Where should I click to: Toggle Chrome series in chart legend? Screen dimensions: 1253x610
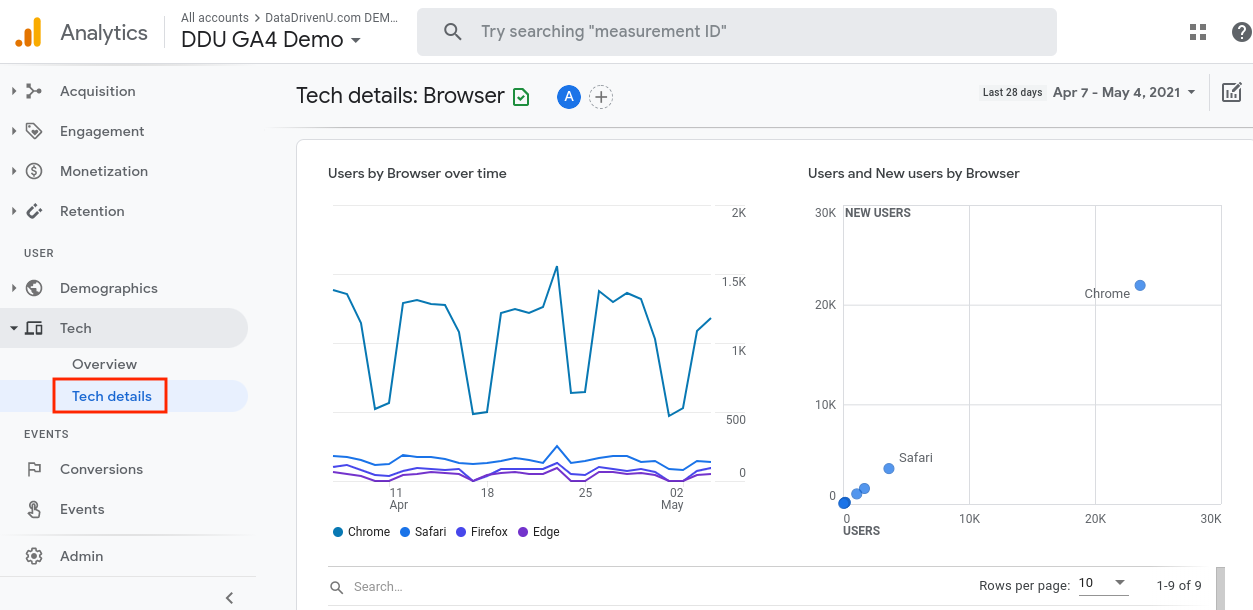361,532
